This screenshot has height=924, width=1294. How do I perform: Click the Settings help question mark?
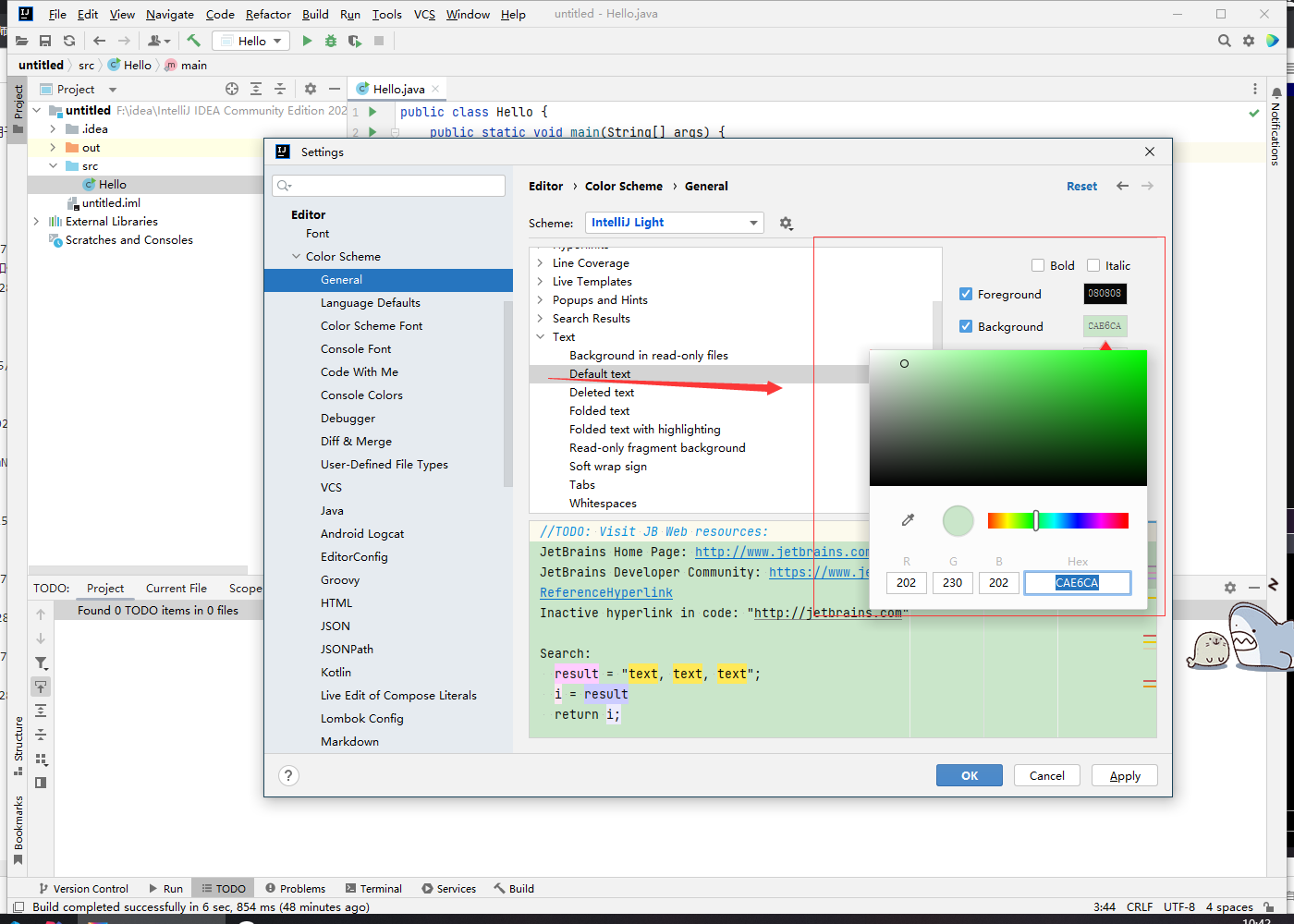pos(288,775)
